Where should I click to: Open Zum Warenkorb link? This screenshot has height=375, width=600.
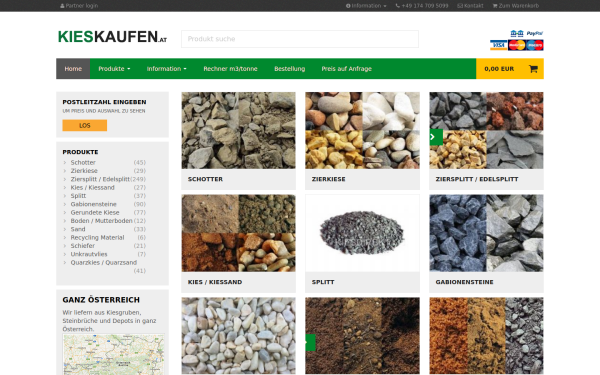[516, 6]
